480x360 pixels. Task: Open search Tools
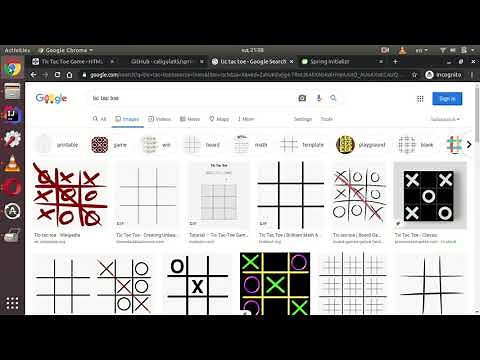pyautogui.click(x=327, y=119)
